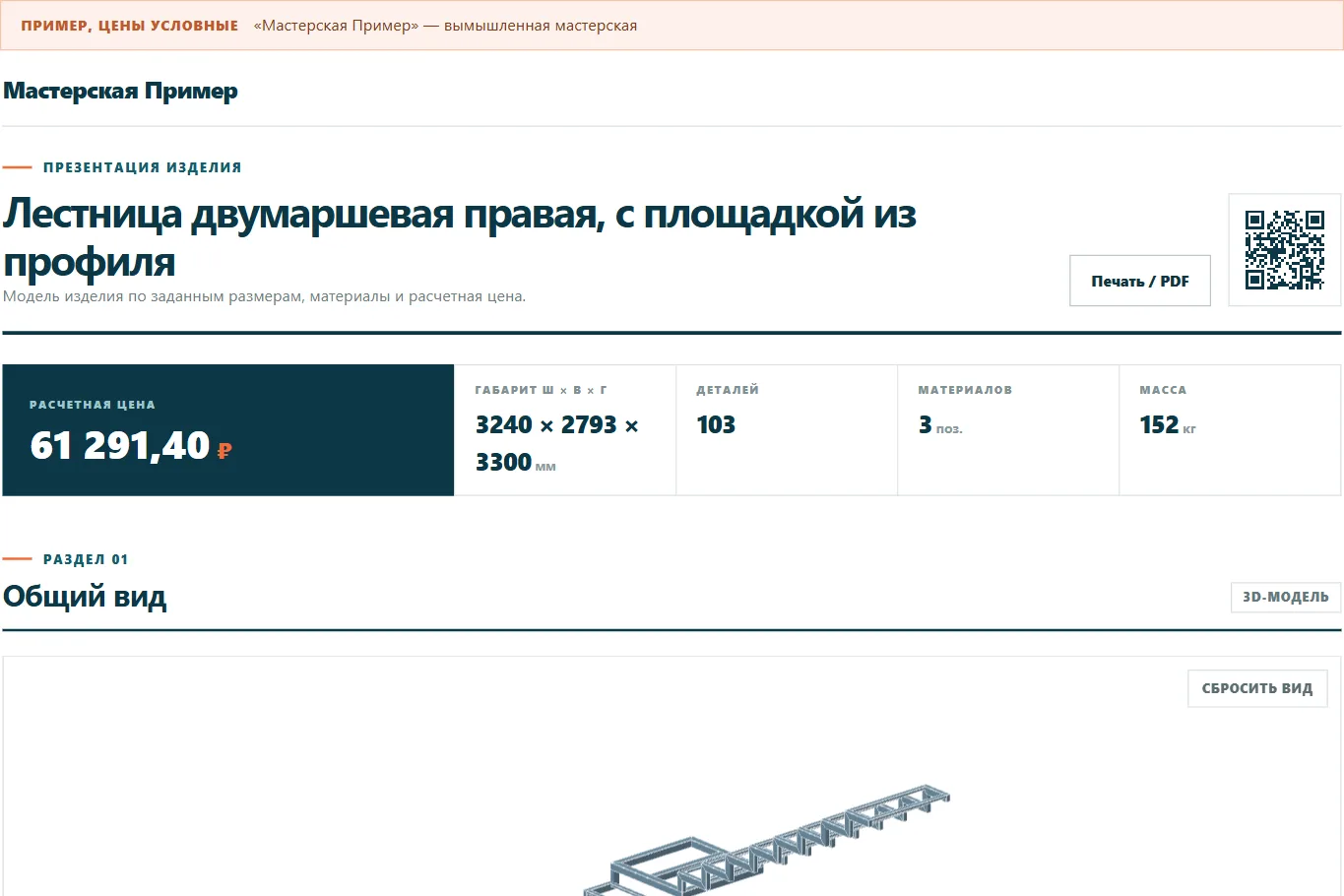Click the subtitle starting with Модель изделия
The image size is (1344, 896).
[264, 296]
